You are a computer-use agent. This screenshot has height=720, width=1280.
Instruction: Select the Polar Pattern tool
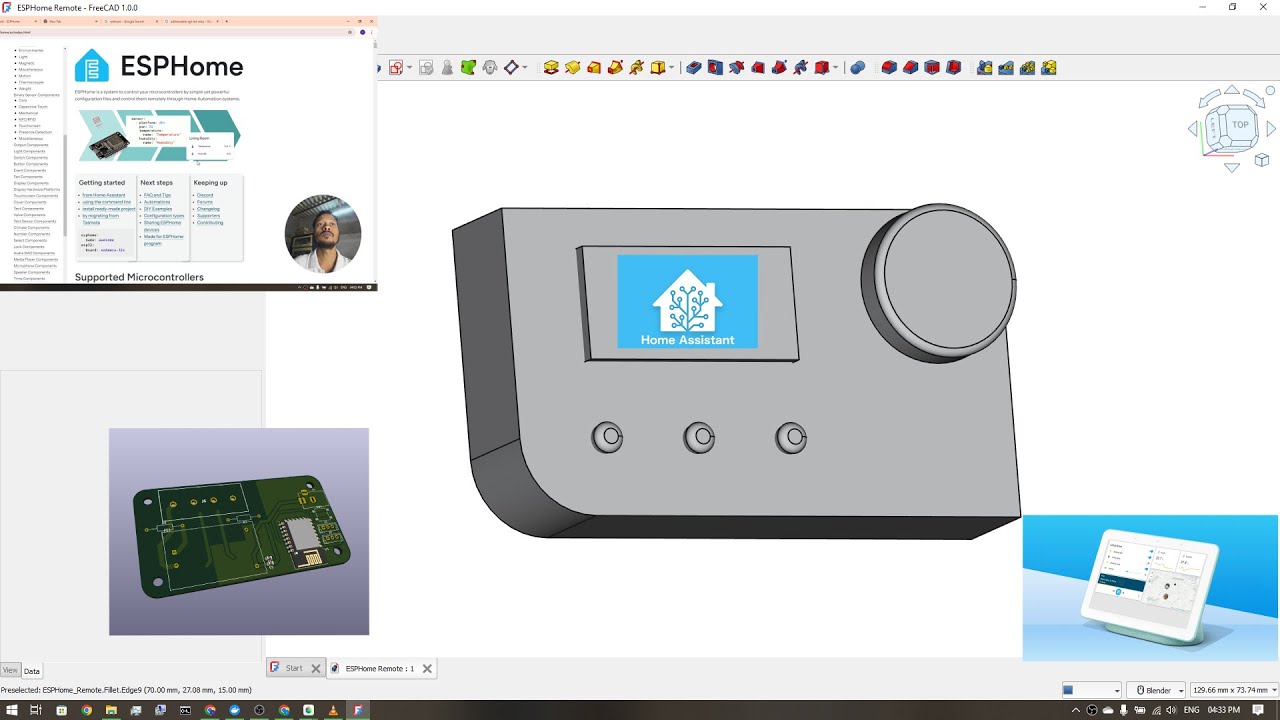1028,68
